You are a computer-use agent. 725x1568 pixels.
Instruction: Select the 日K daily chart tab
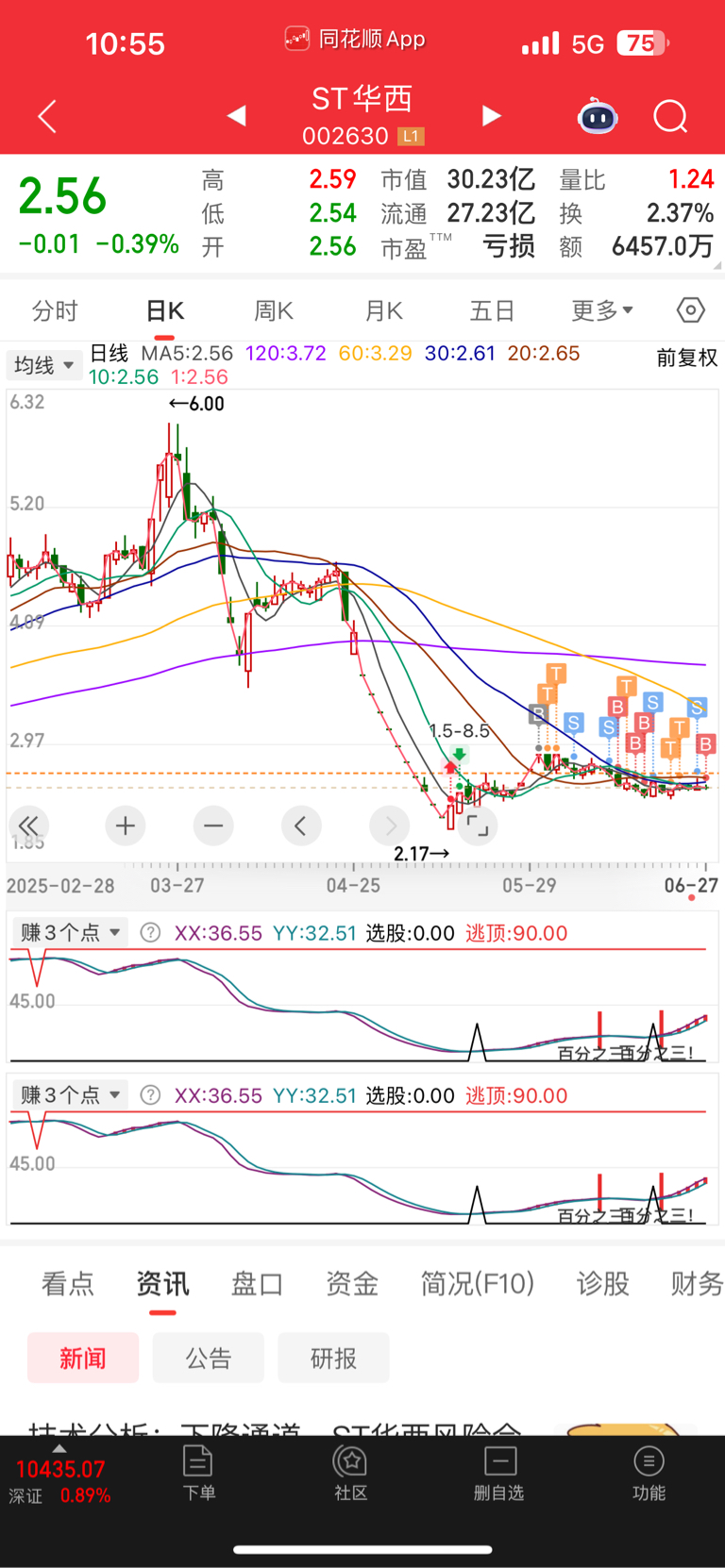click(164, 310)
